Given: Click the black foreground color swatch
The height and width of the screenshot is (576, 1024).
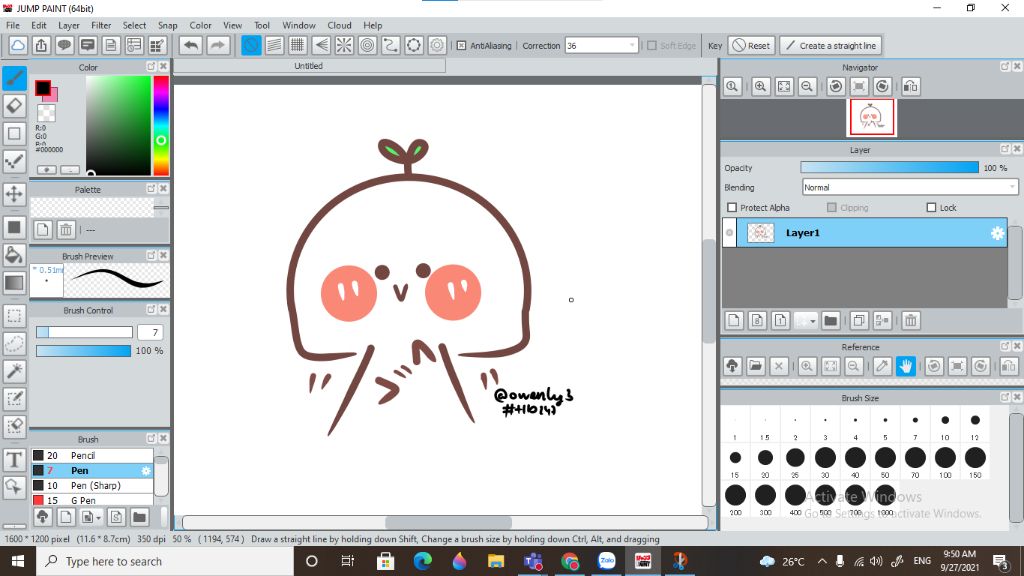Looking at the screenshot, I should coord(42,88).
